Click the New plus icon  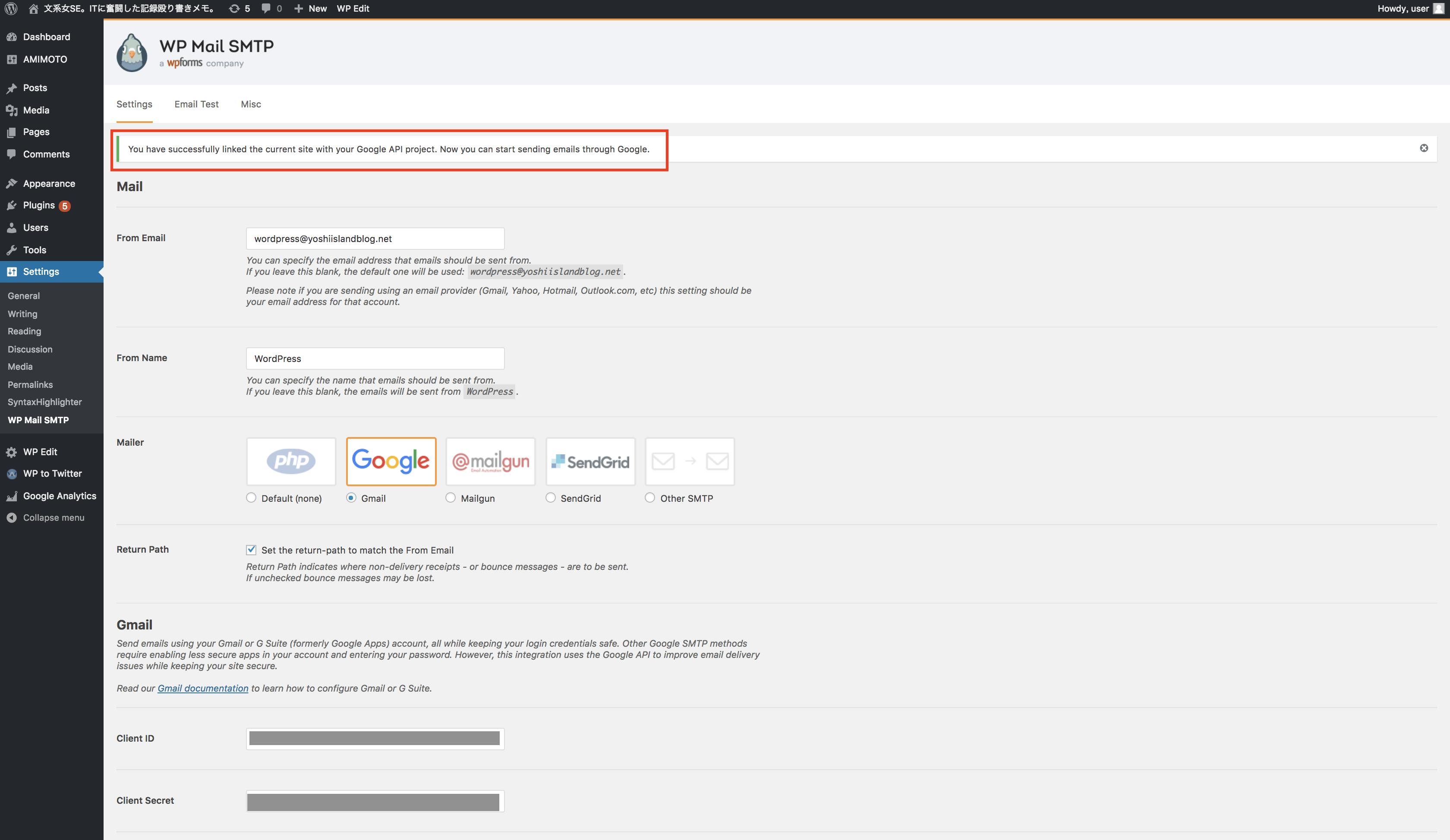(298, 9)
